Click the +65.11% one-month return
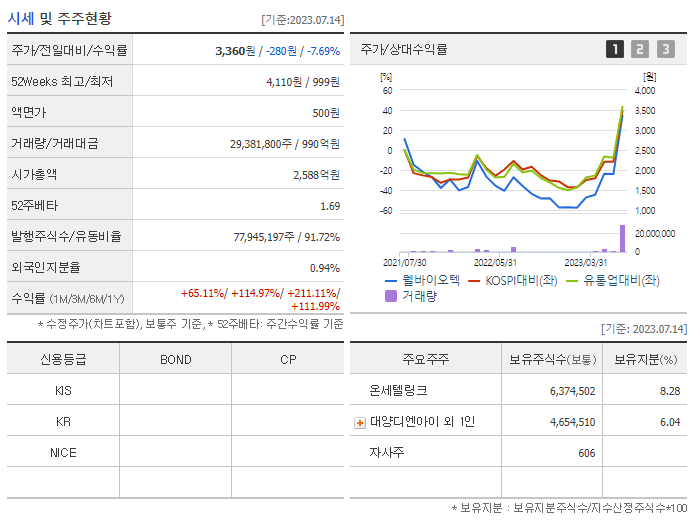Screen dimensions: 700x523 coord(203,293)
